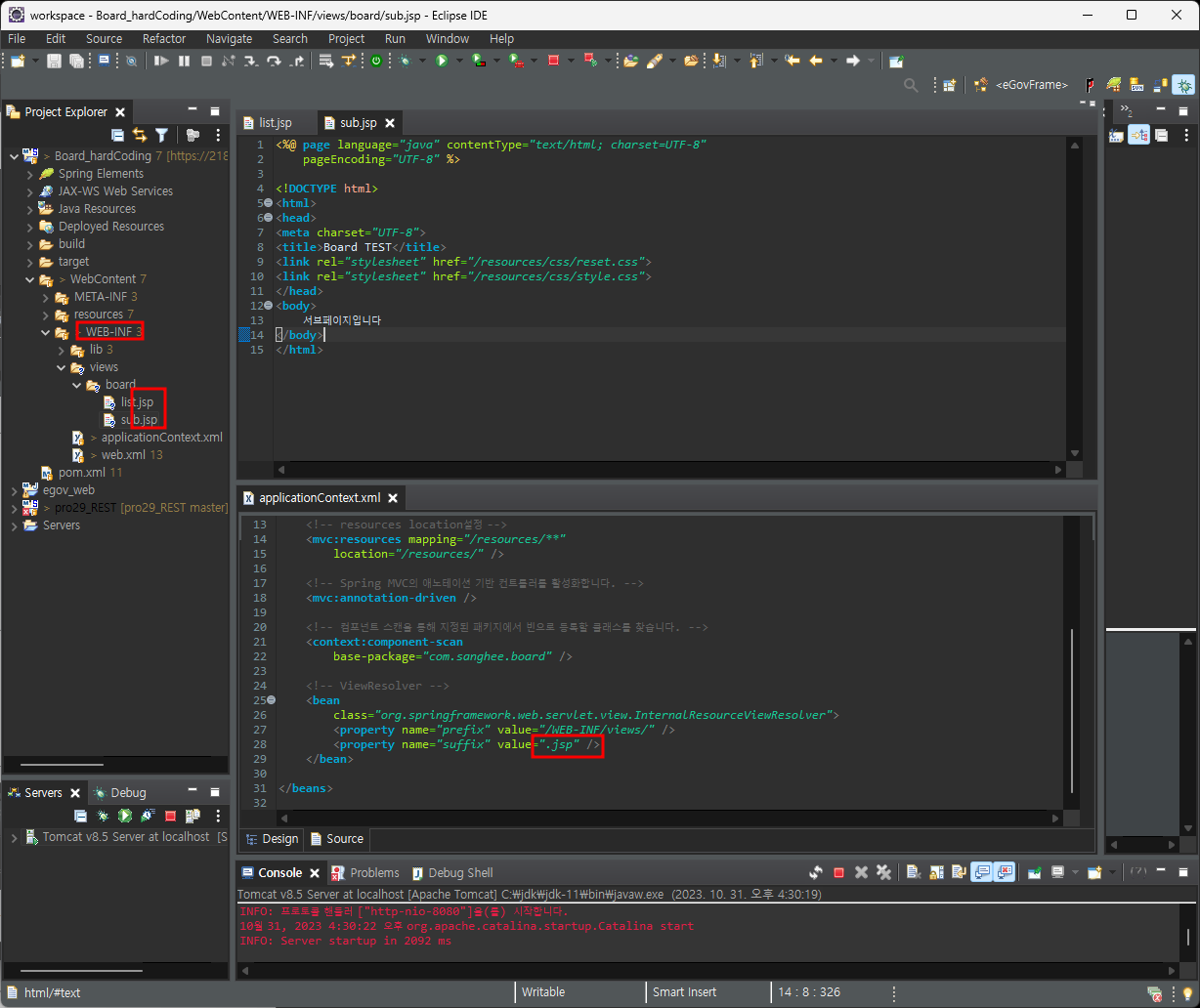
Task: Open the Display Selected Console dropdown
Action: point(1075,872)
